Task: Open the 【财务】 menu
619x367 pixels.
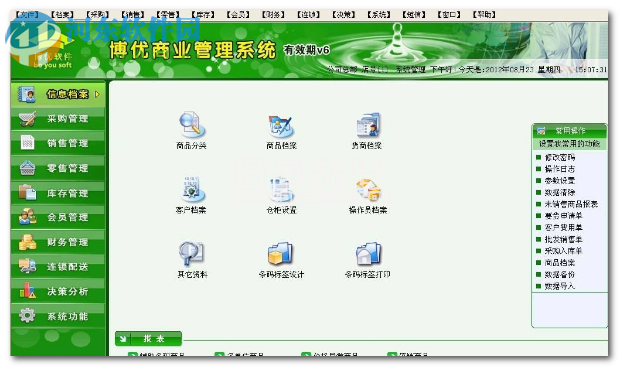Action: pyautogui.click(x=273, y=15)
